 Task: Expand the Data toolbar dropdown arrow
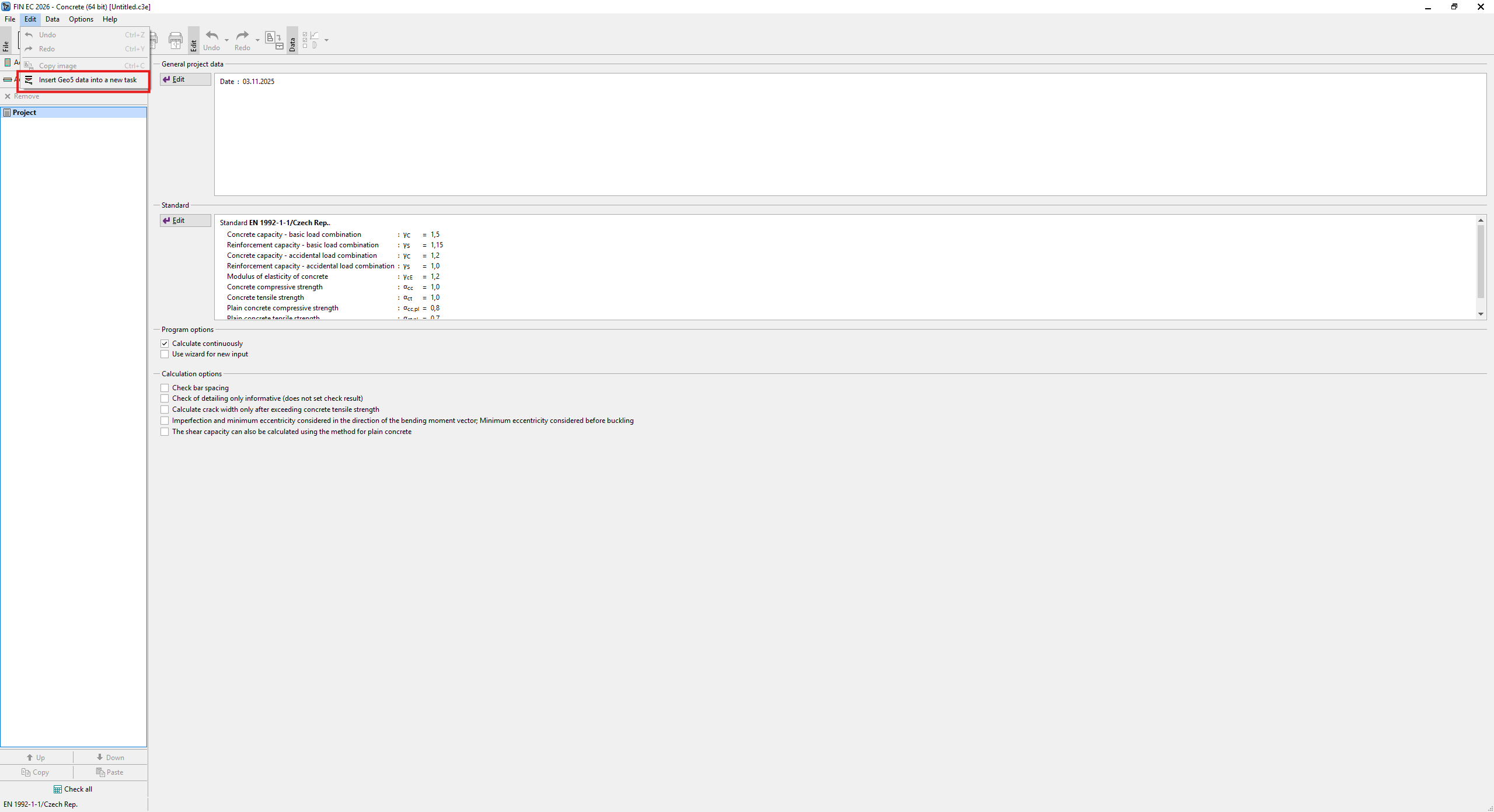326,40
